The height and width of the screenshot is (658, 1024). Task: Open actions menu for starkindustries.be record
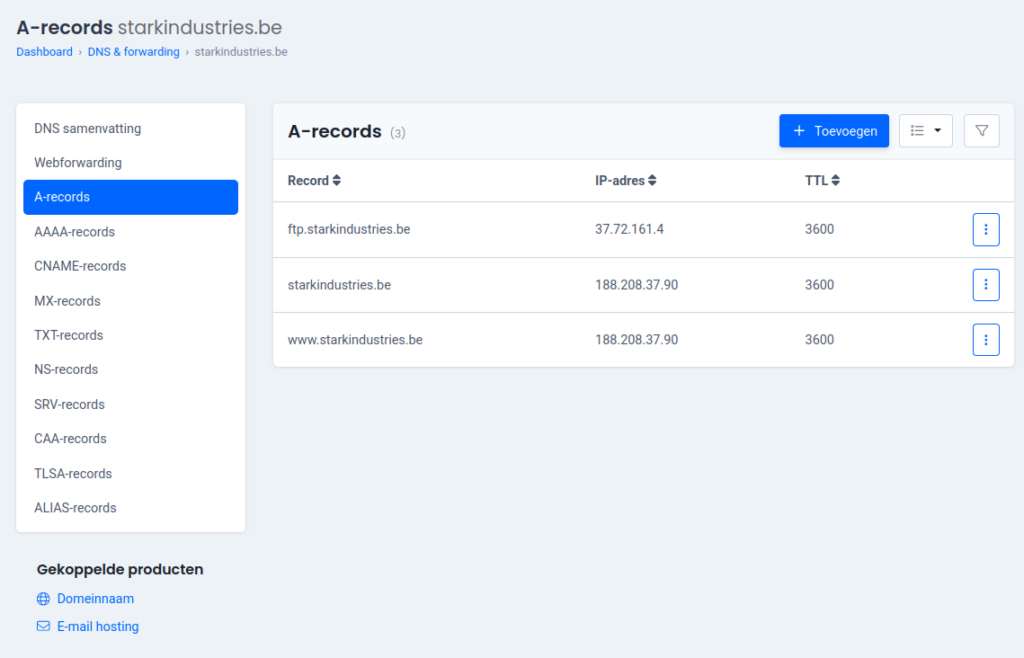pos(986,284)
